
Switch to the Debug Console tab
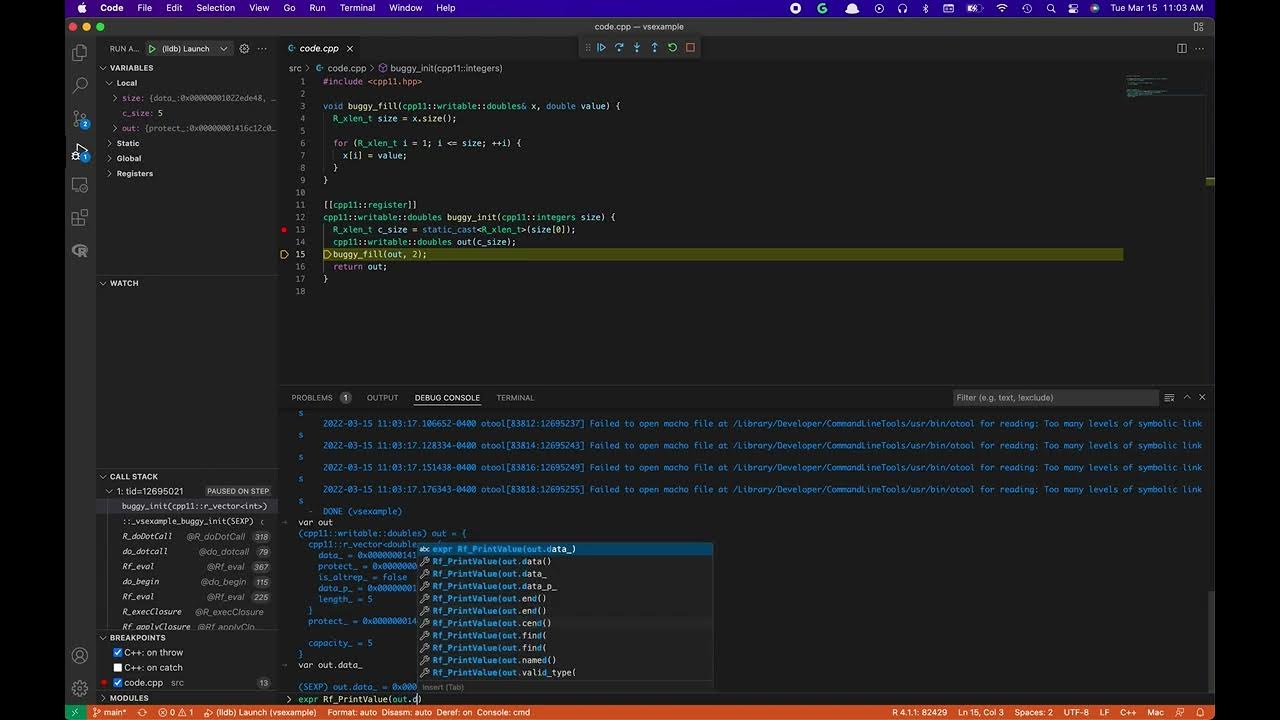(447, 397)
